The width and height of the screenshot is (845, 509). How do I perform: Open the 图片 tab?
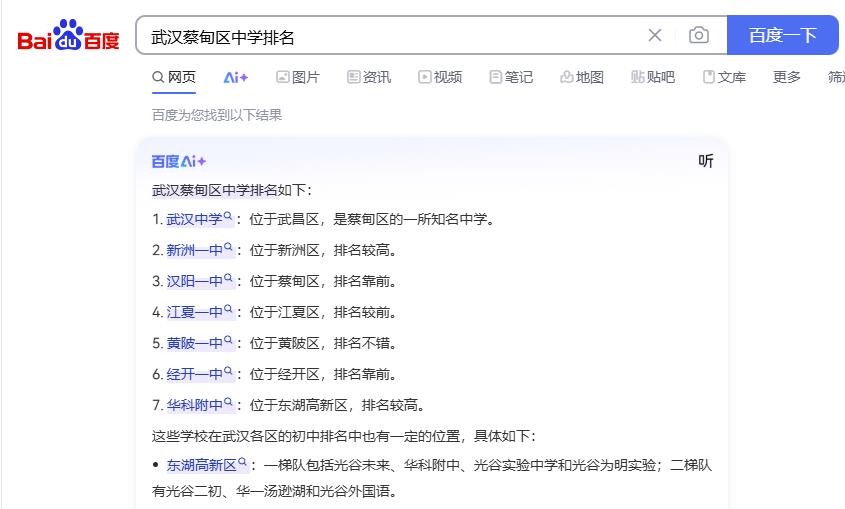pos(298,78)
